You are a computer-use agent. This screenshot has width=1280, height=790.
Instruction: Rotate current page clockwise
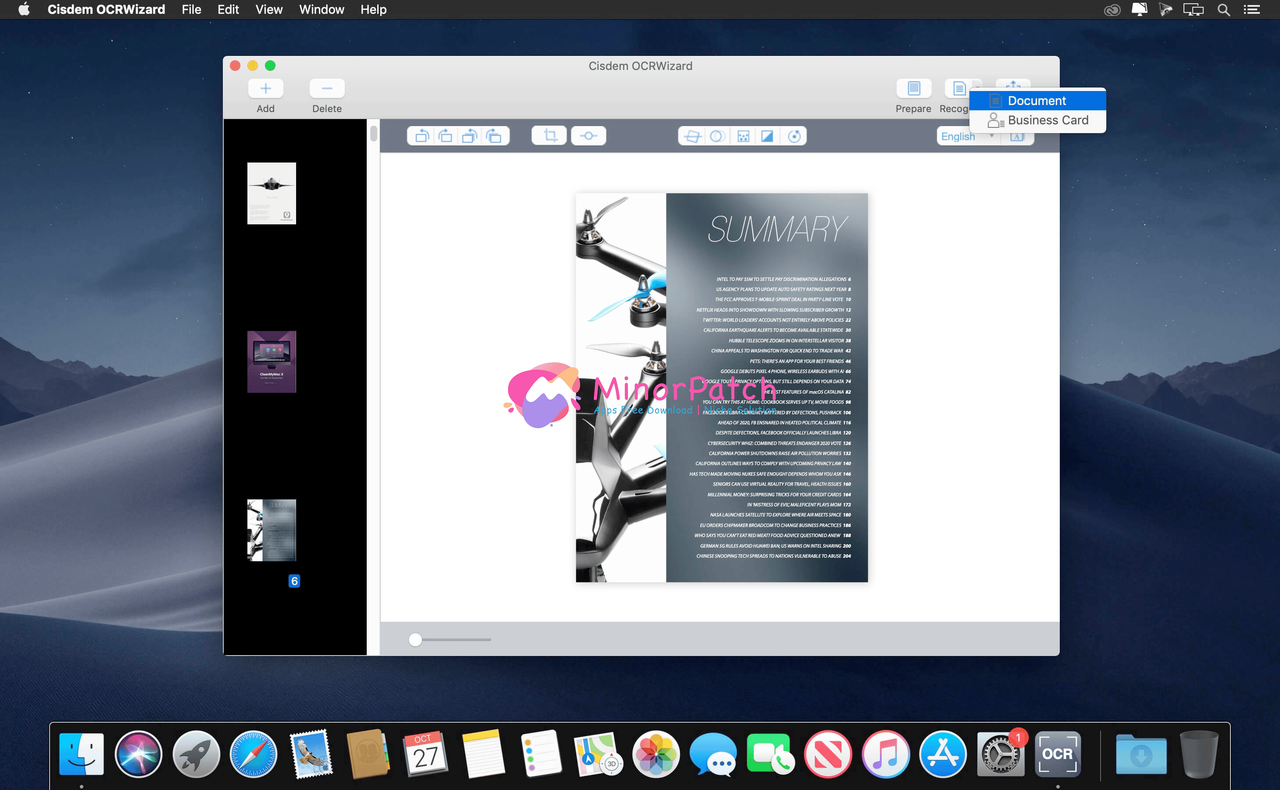coord(445,136)
